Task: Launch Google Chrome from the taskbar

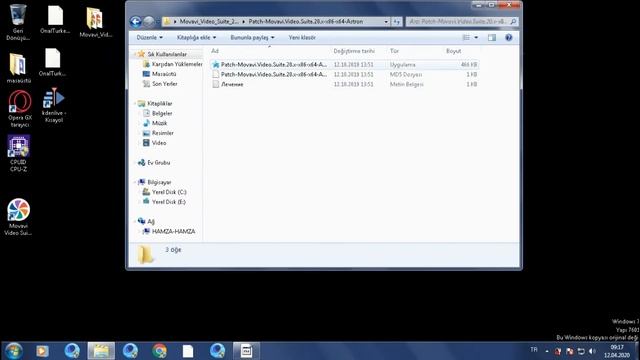Action: tap(159, 351)
